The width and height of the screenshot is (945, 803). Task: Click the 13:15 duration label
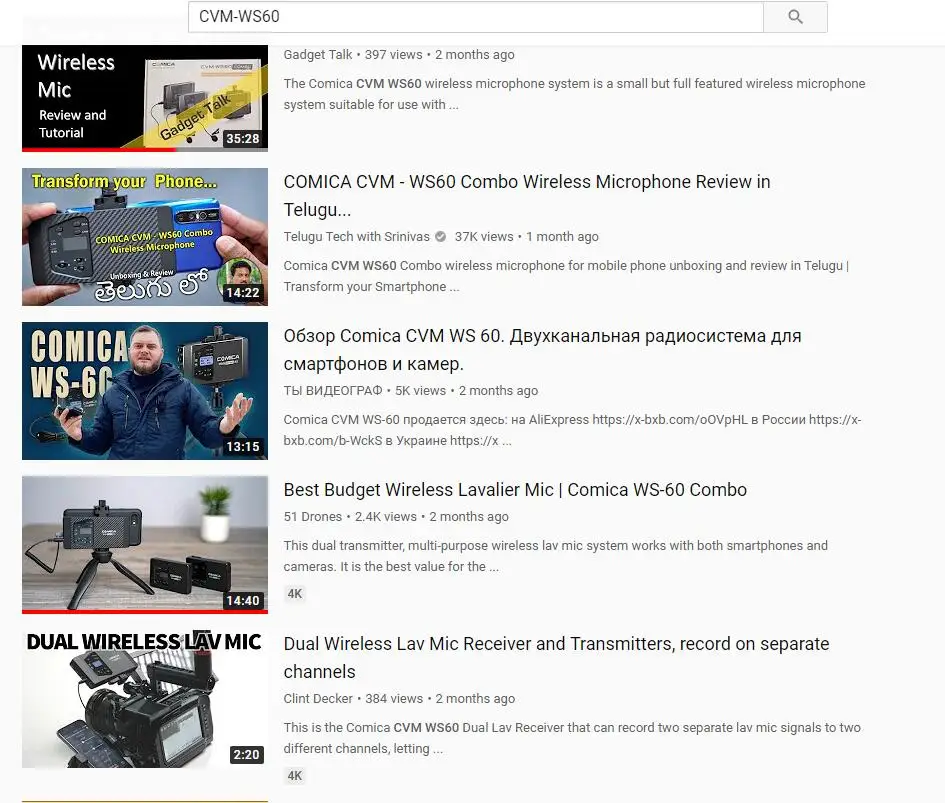pyautogui.click(x=242, y=447)
